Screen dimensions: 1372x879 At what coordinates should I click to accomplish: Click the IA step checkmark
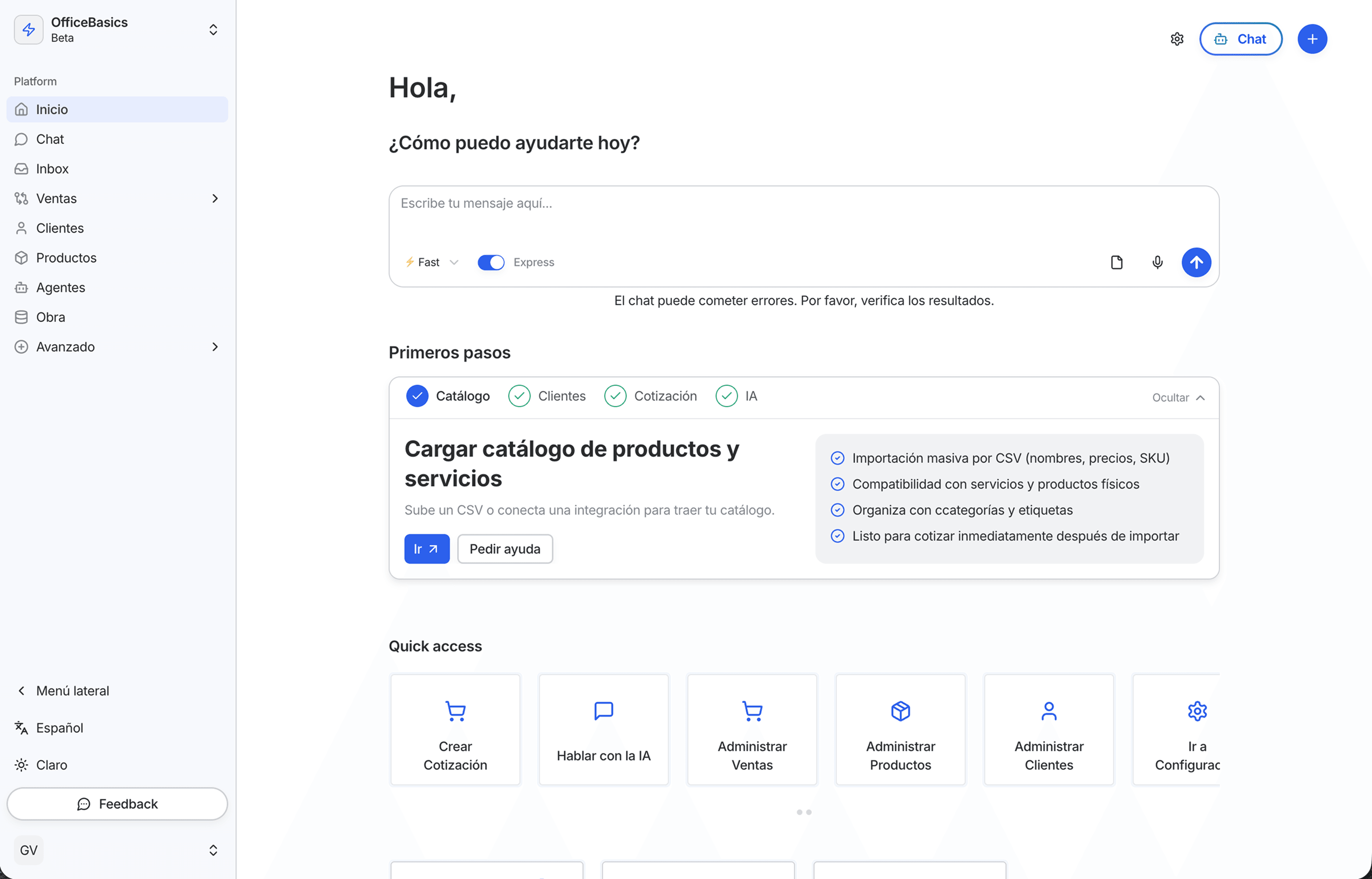[x=726, y=395]
